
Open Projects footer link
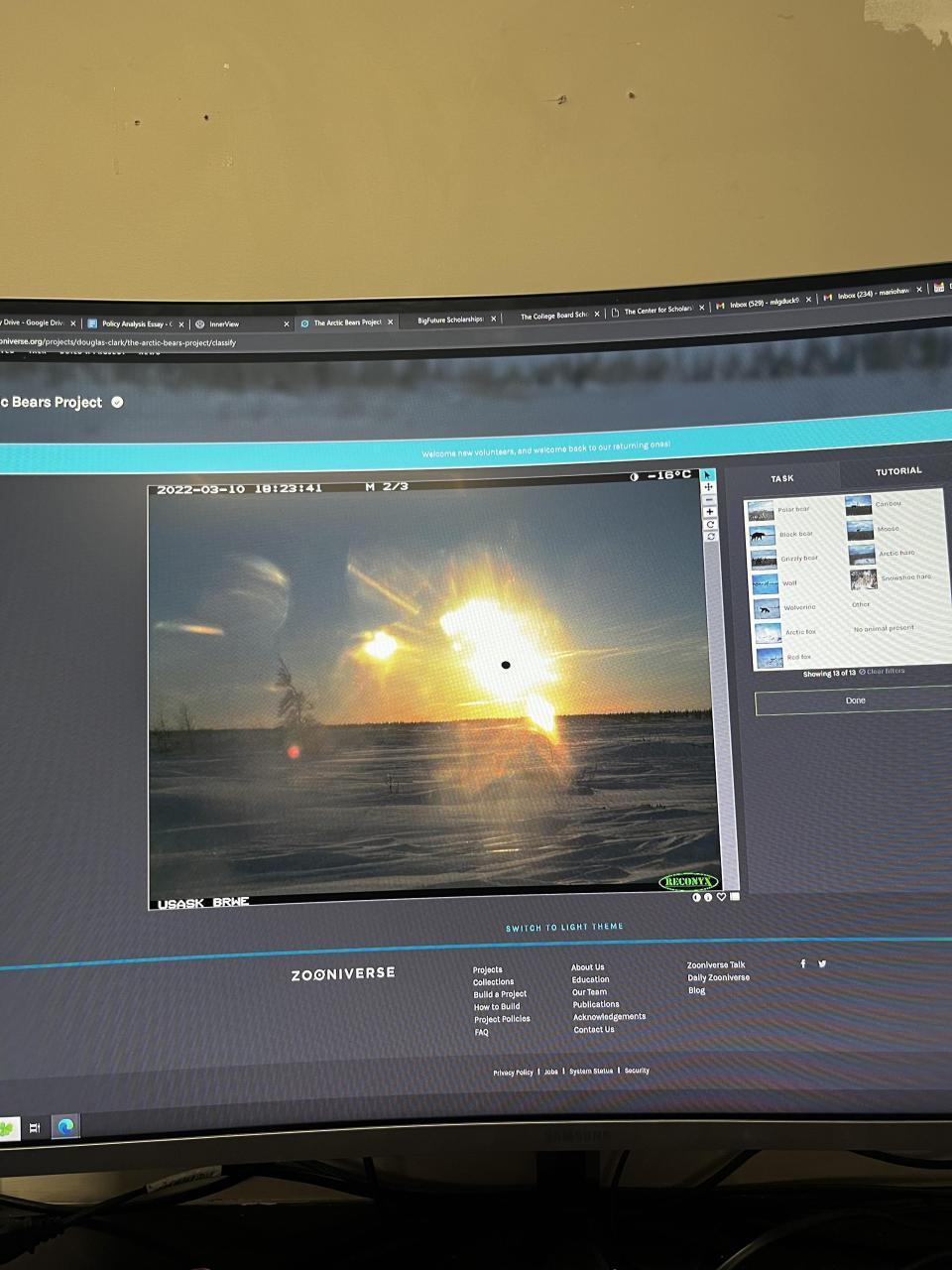(x=487, y=969)
